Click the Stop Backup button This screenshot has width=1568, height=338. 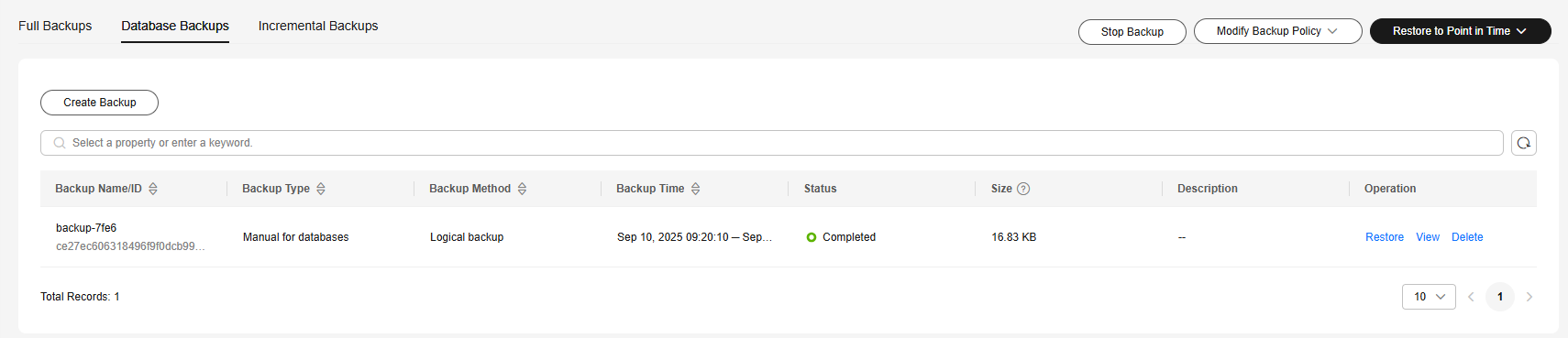pyautogui.click(x=1132, y=31)
